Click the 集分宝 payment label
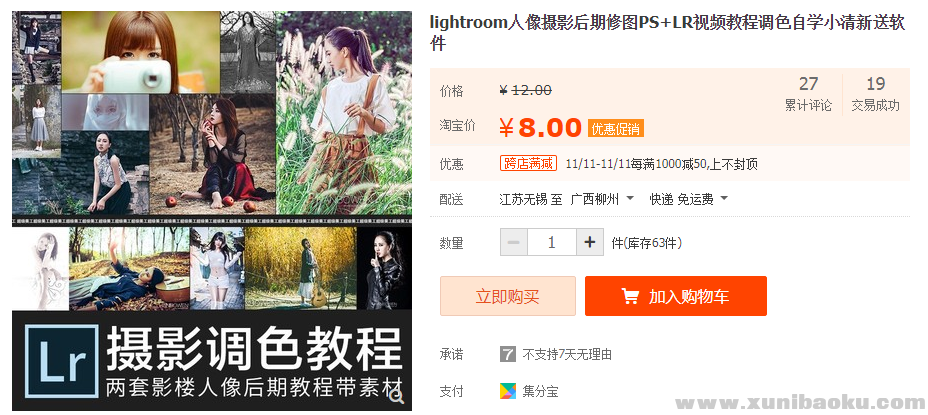The width and height of the screenshot is (928, 415). tap(540, 391)
